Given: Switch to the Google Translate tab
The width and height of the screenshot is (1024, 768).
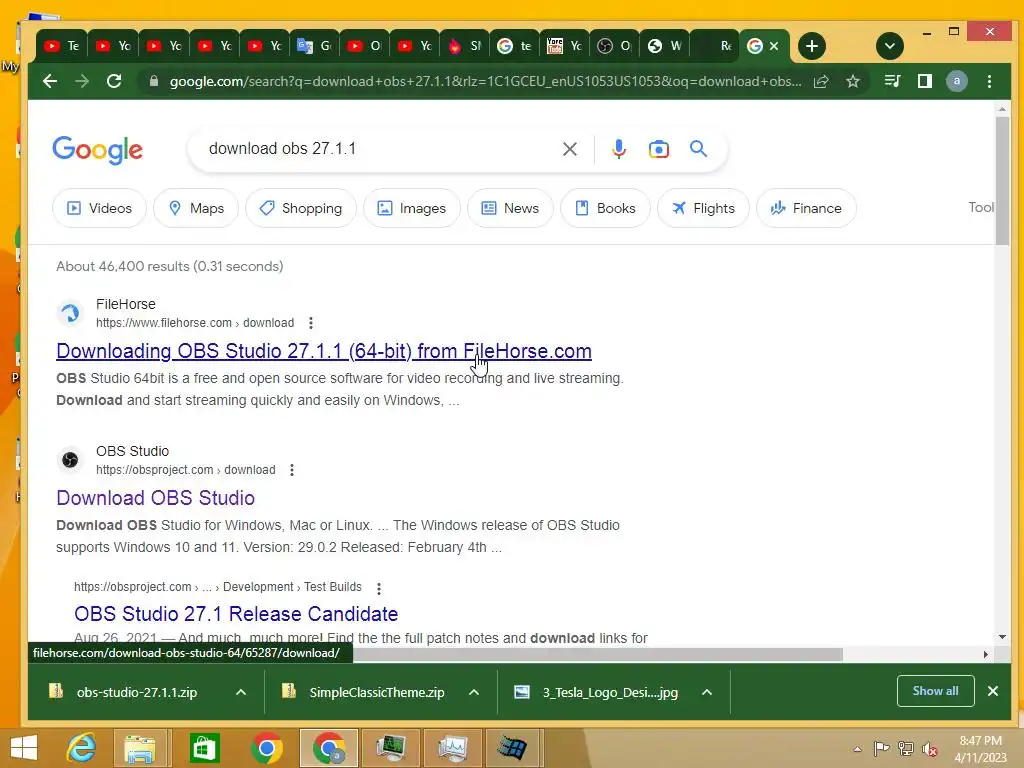Looking at the screenshot, I should [315, 46].
